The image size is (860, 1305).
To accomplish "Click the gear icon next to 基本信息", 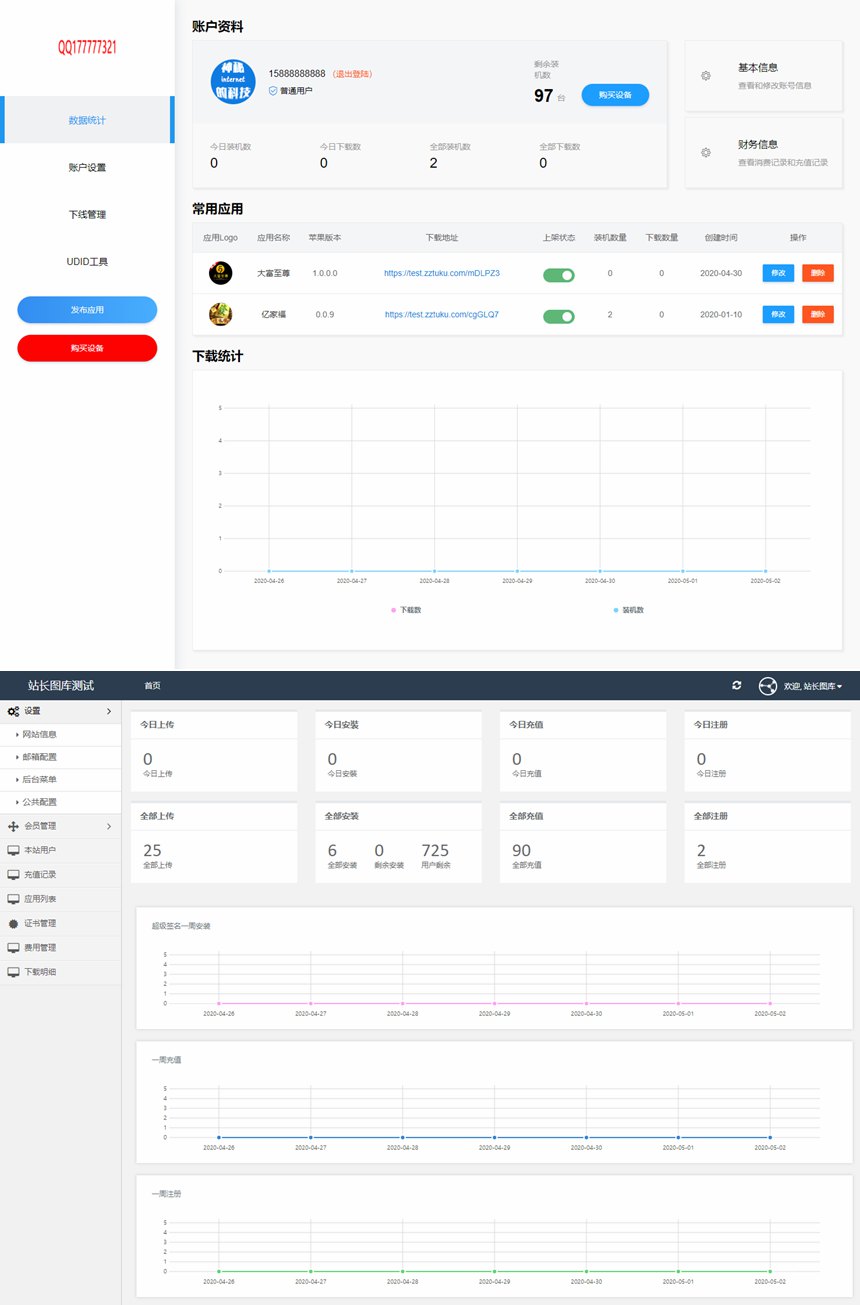I will click(706, 76).
